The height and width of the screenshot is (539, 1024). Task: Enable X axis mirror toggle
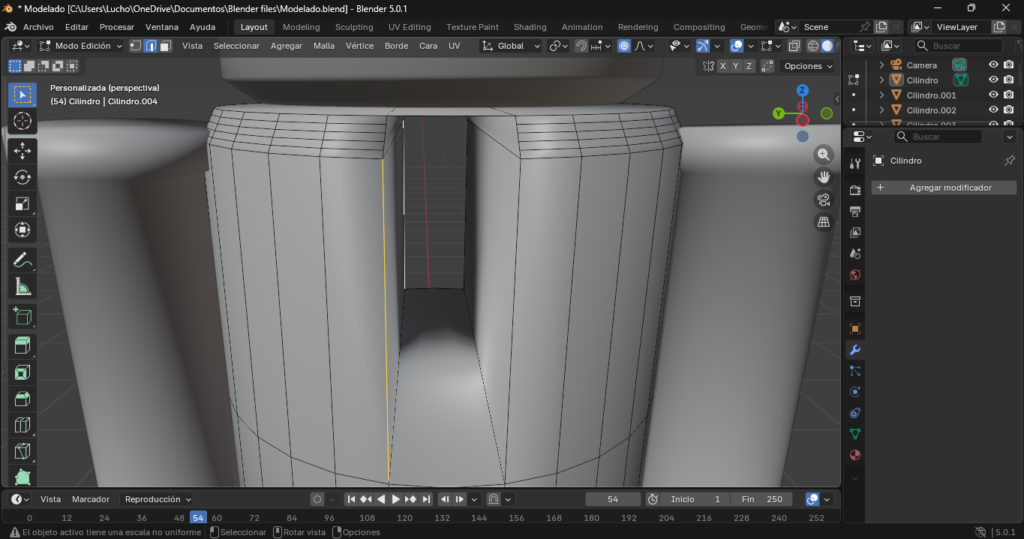click(x=723, y=66)
